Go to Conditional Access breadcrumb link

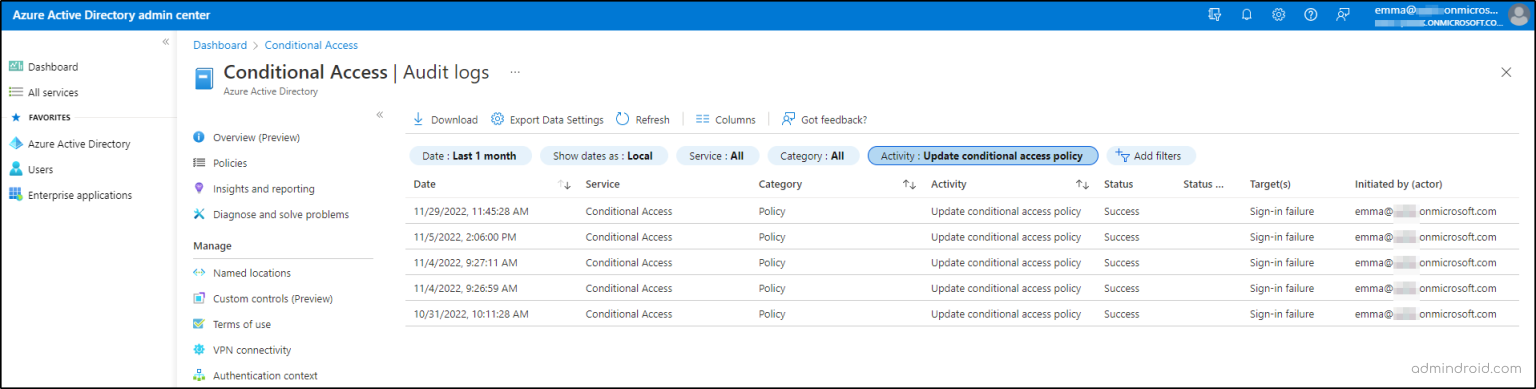click(311, 45)
